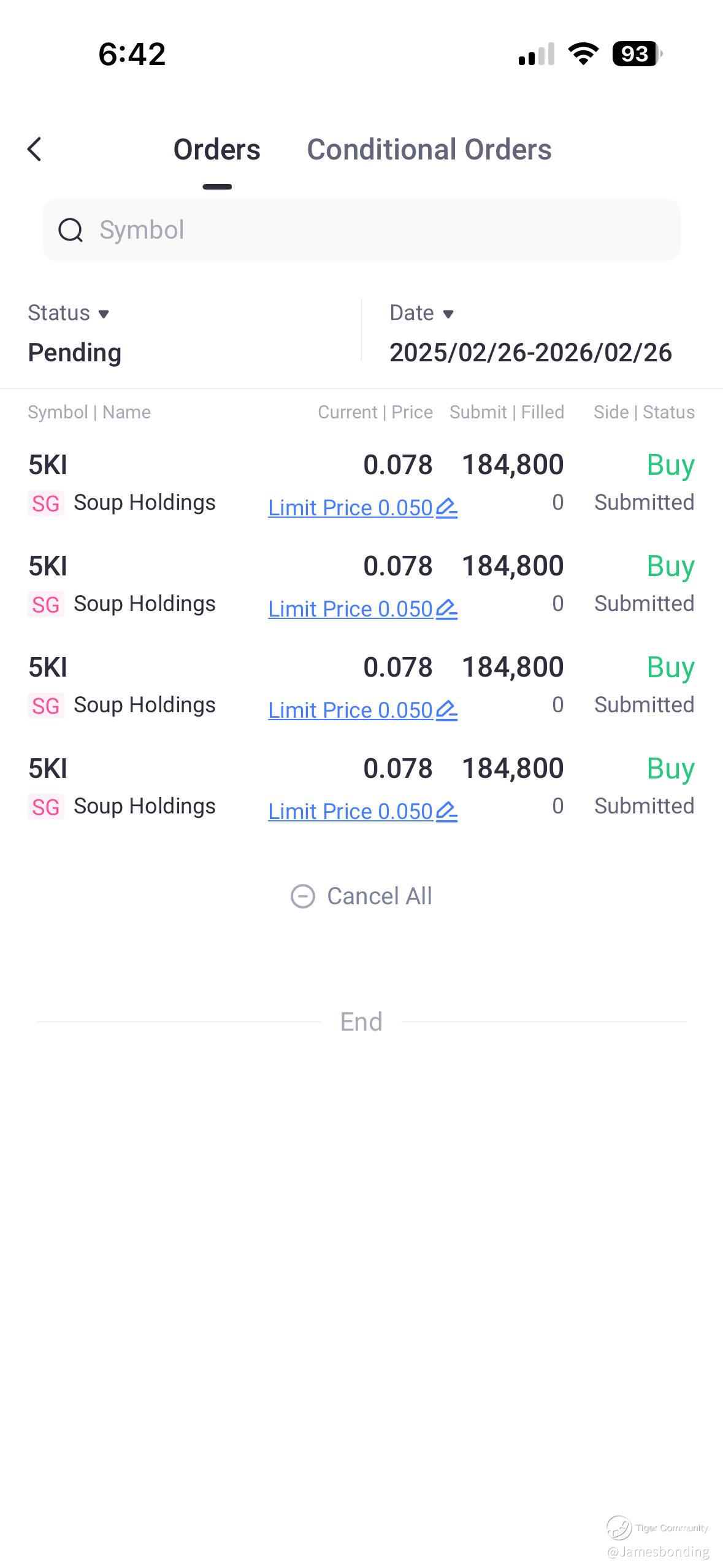
Task: Tap edit pencil on fourth order's limit price
Action: (446, 812)
